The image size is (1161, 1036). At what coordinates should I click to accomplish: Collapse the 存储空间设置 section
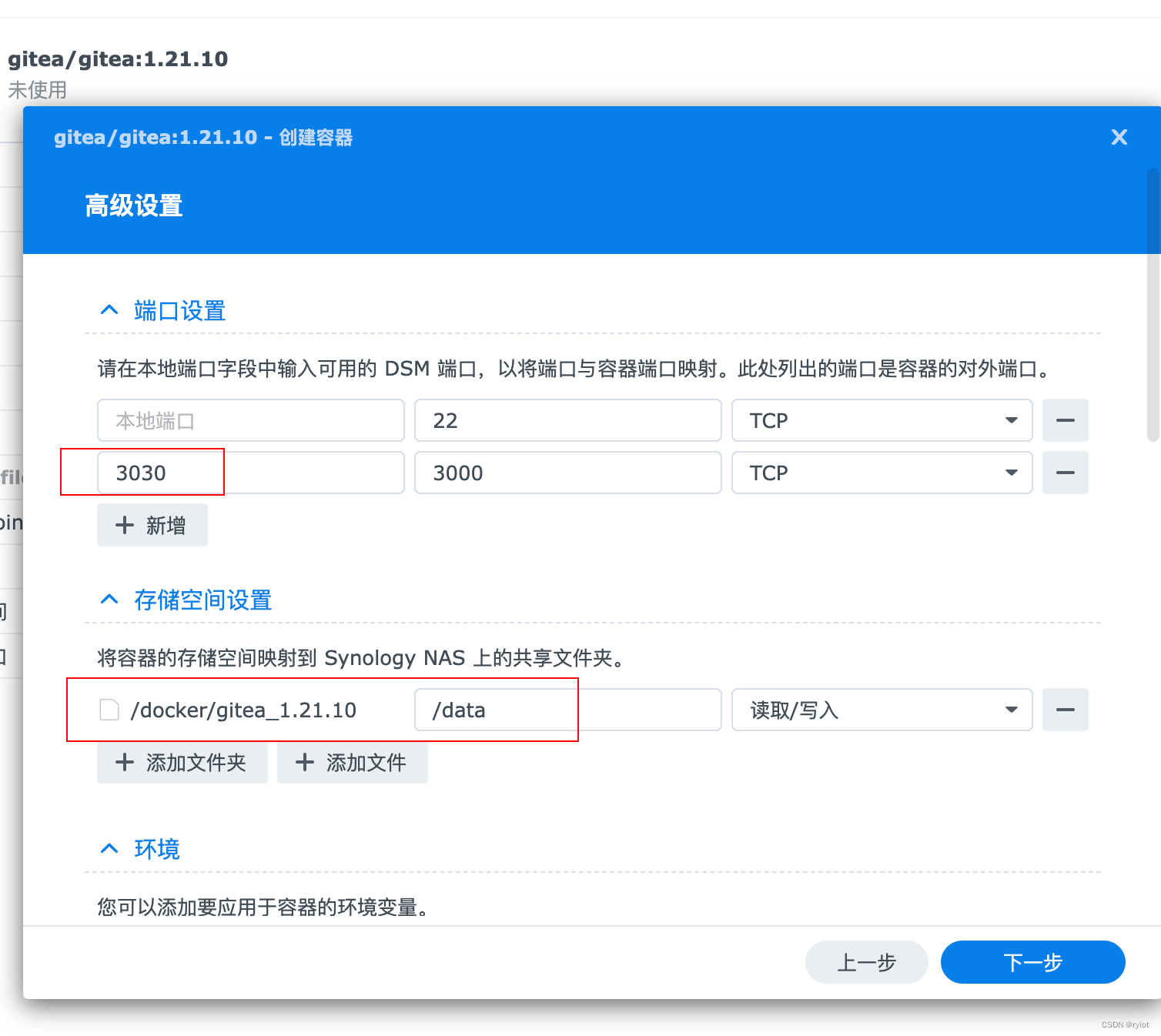tap(109, 600)
